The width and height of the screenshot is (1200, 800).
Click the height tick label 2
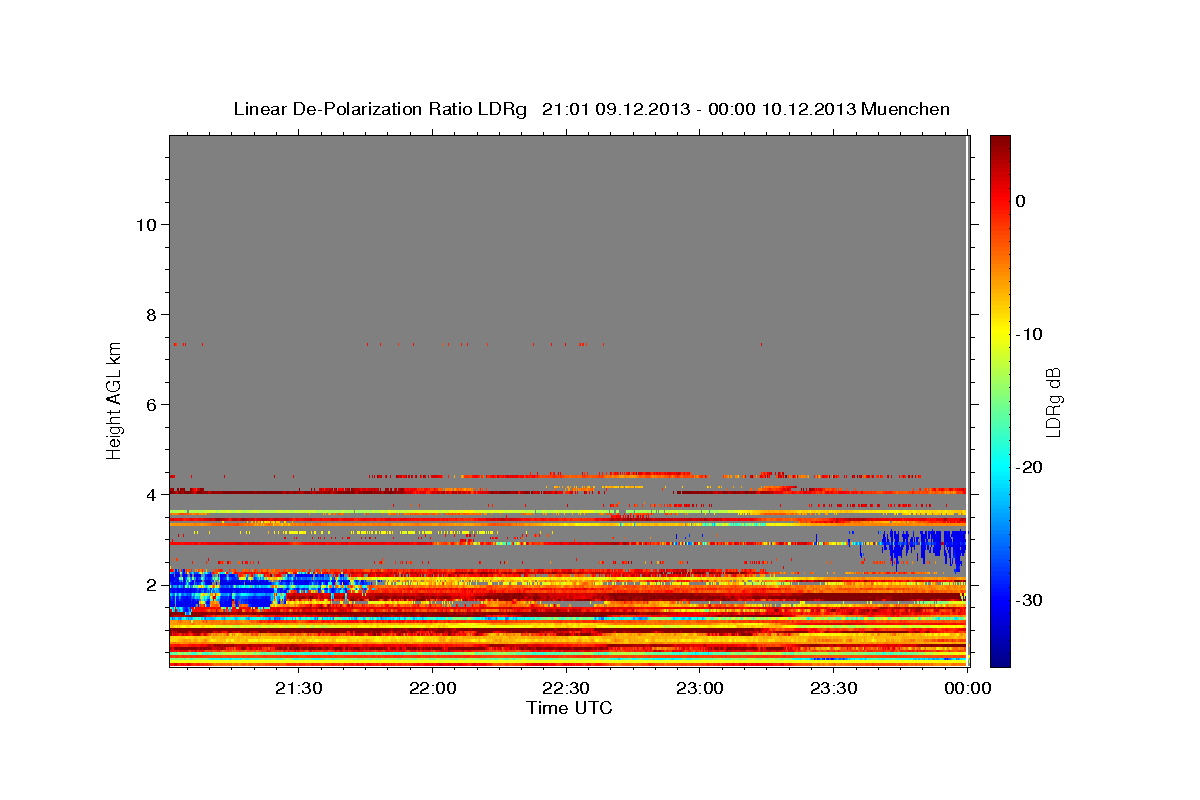click(x=151, y=584)
